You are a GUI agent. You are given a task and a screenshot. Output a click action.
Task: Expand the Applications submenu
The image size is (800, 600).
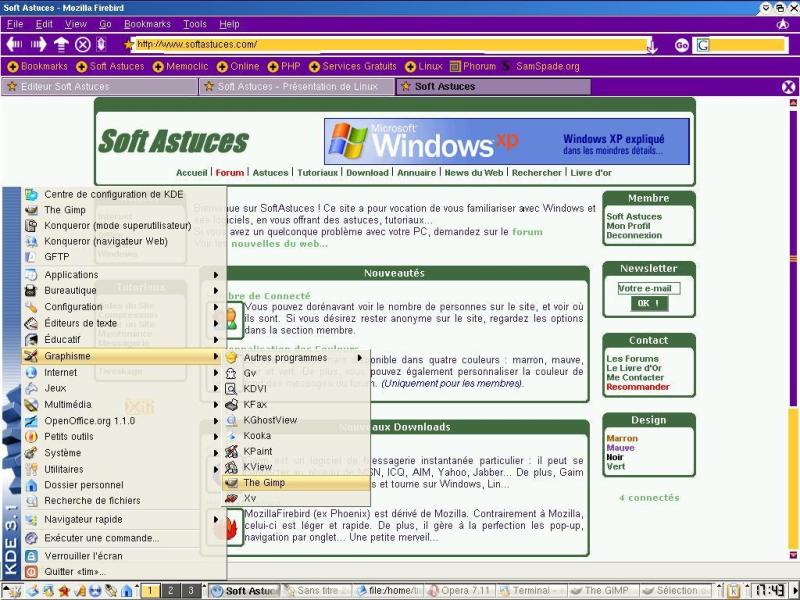click(x=124, y=274)
